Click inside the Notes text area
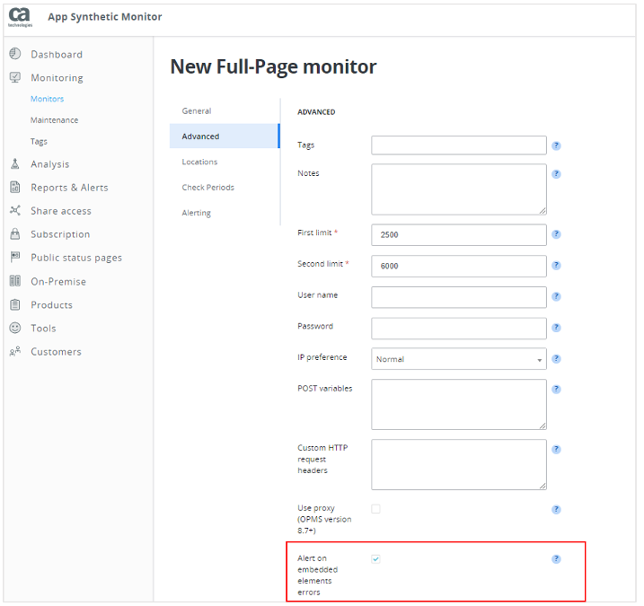This screenshot has width=644, height=606. click(459, 189)
